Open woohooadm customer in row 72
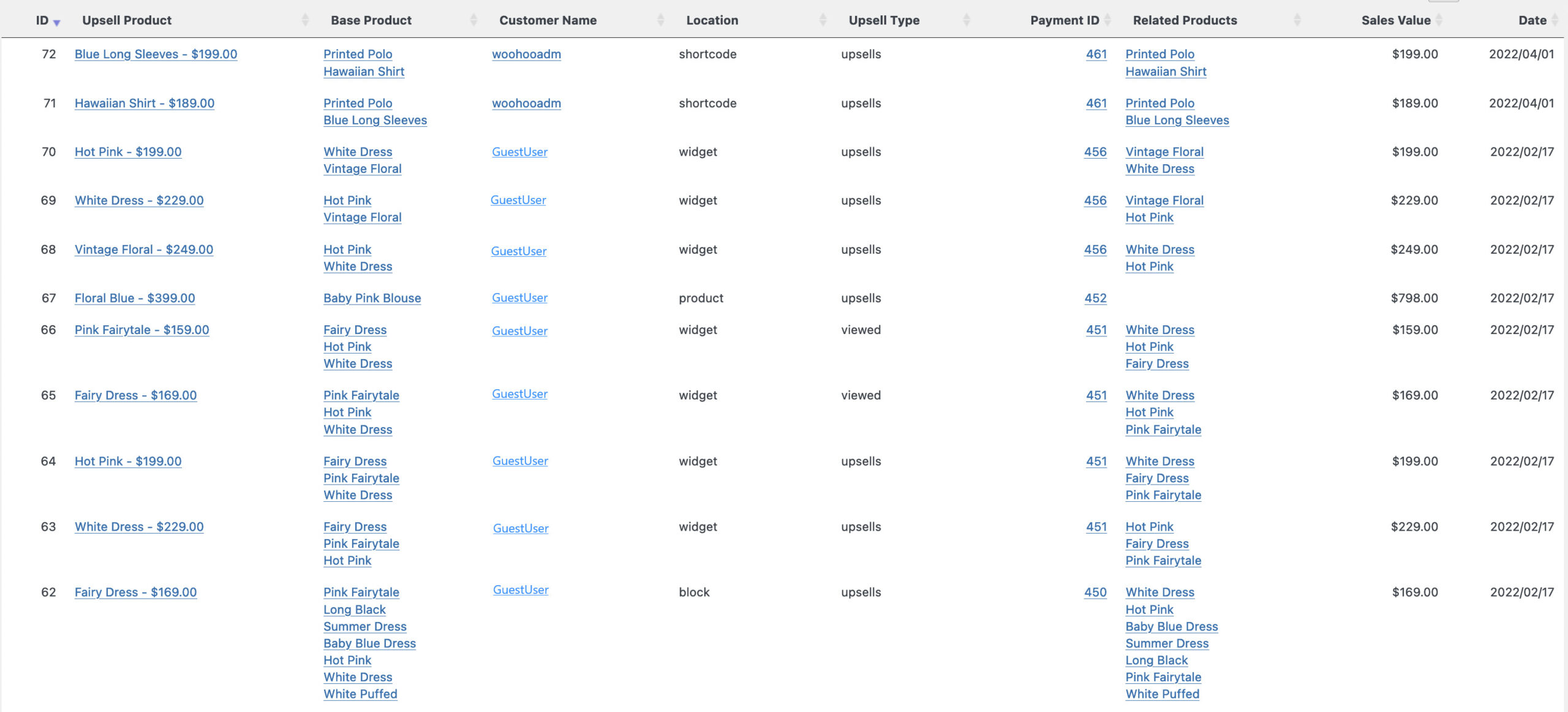The width and height of the screenshot is (1568, 712). 526,54
